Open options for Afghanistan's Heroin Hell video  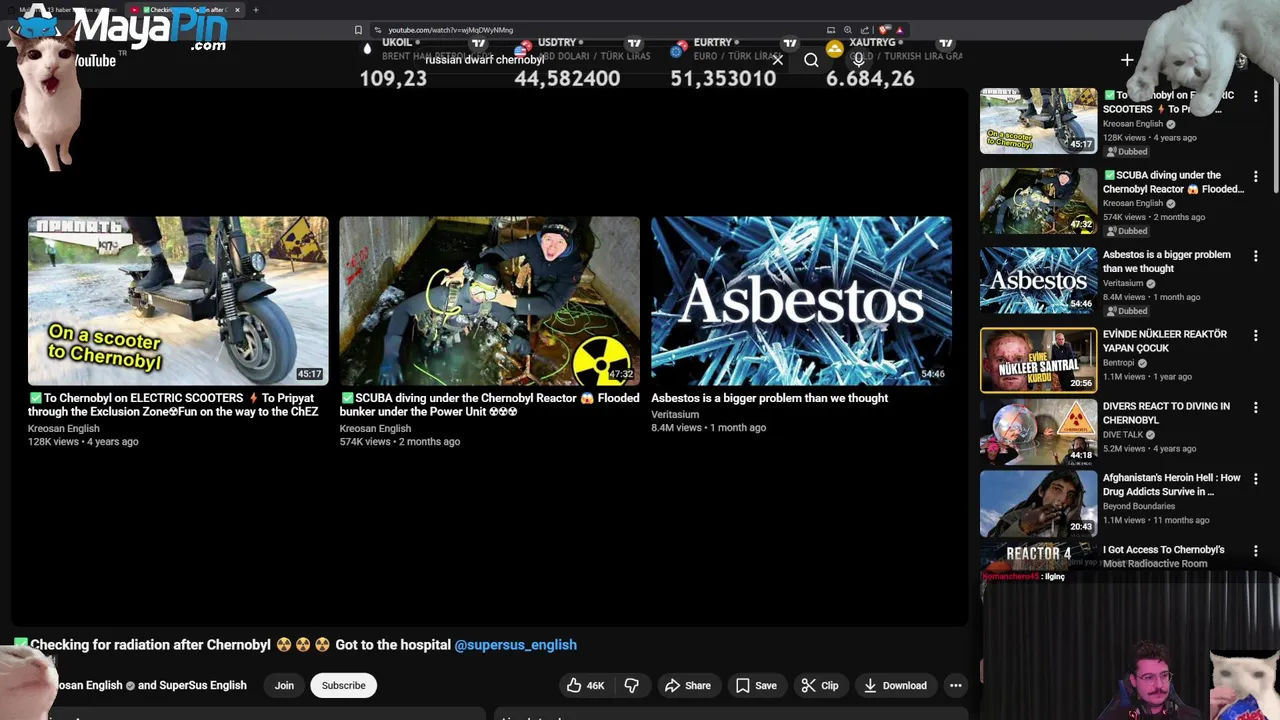click(x=1256, y=478)
